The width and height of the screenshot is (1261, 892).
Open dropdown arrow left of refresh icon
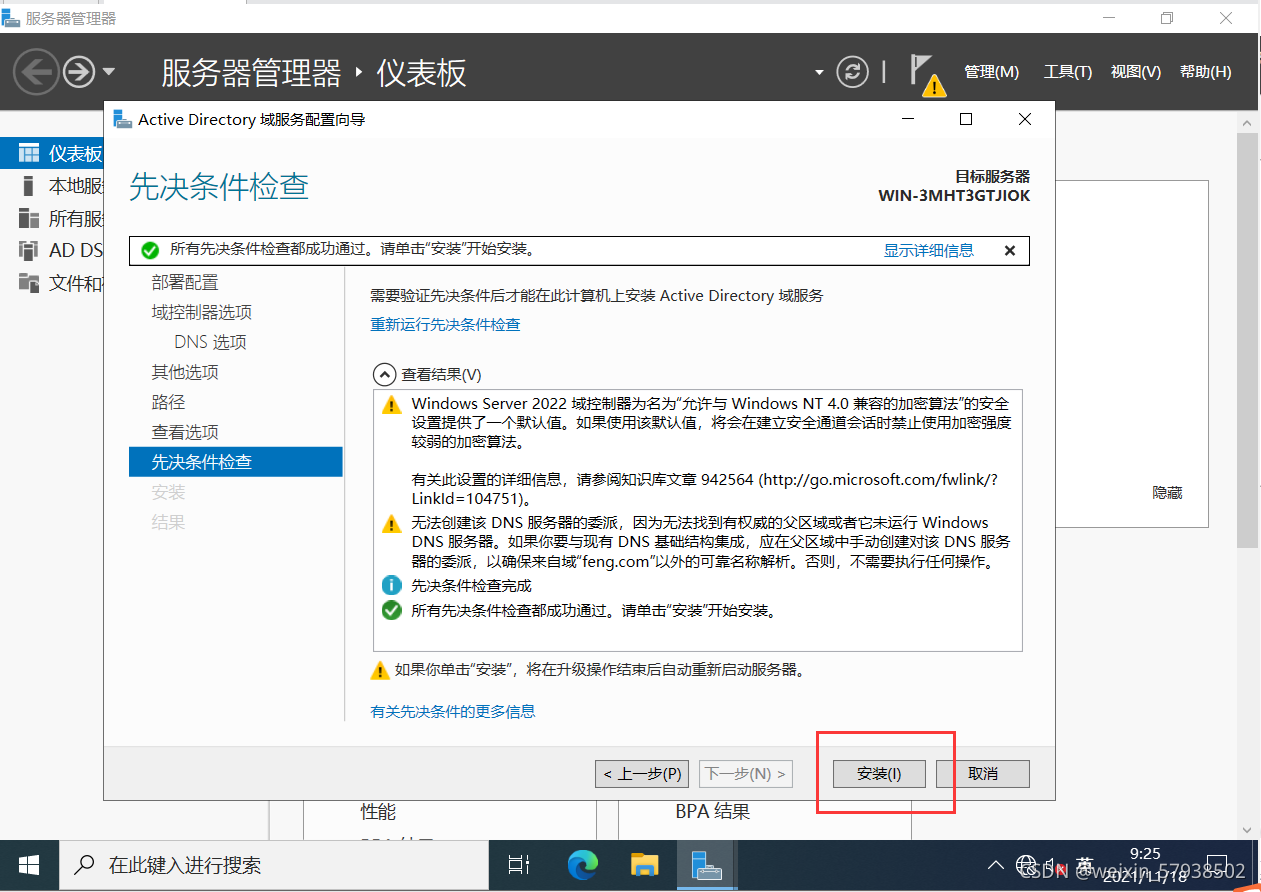pos(819,72)
